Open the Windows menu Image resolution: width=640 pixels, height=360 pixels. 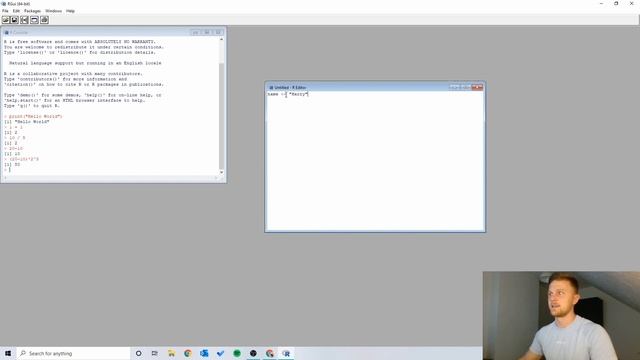53,11
